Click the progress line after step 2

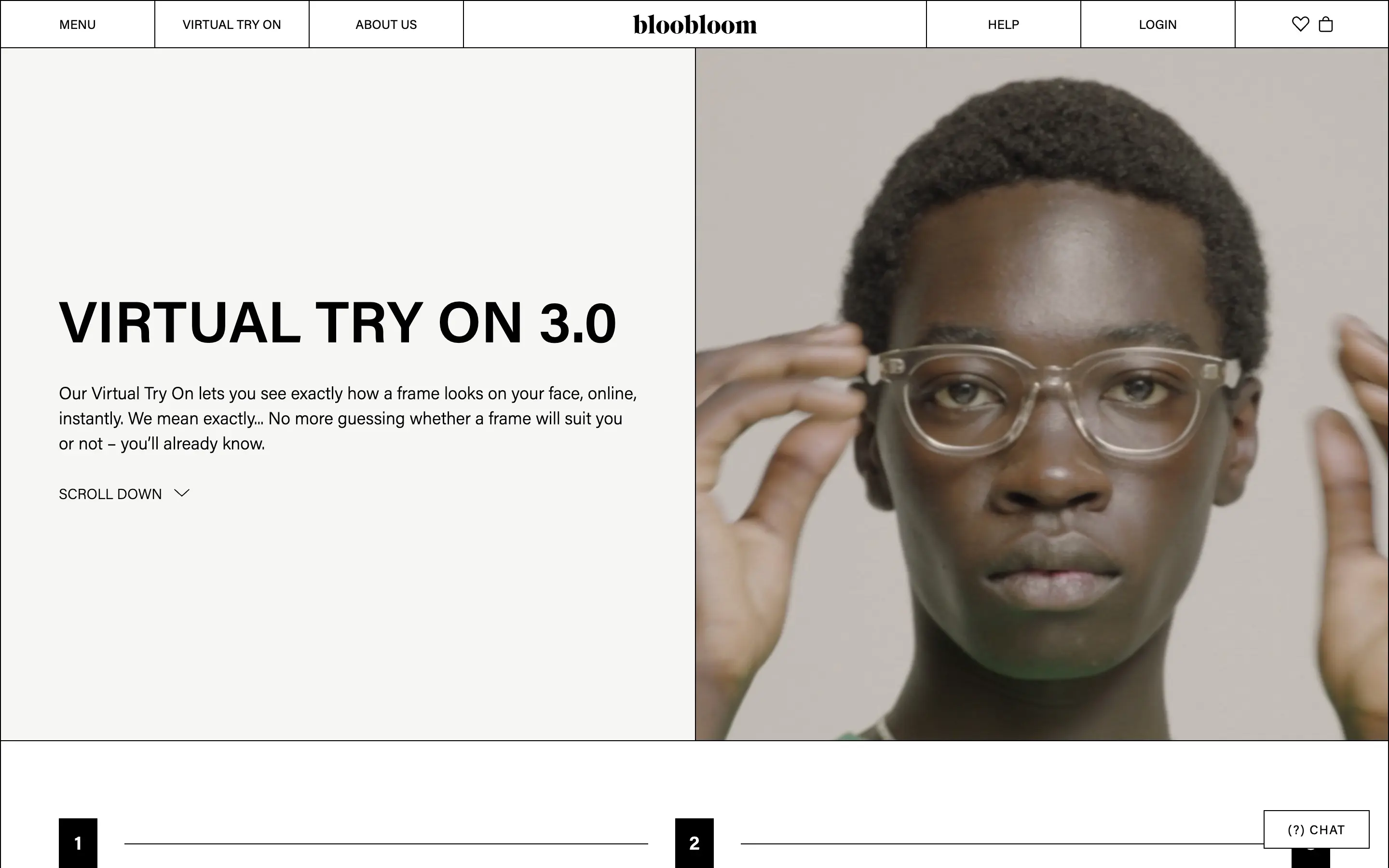(1002, 843)
